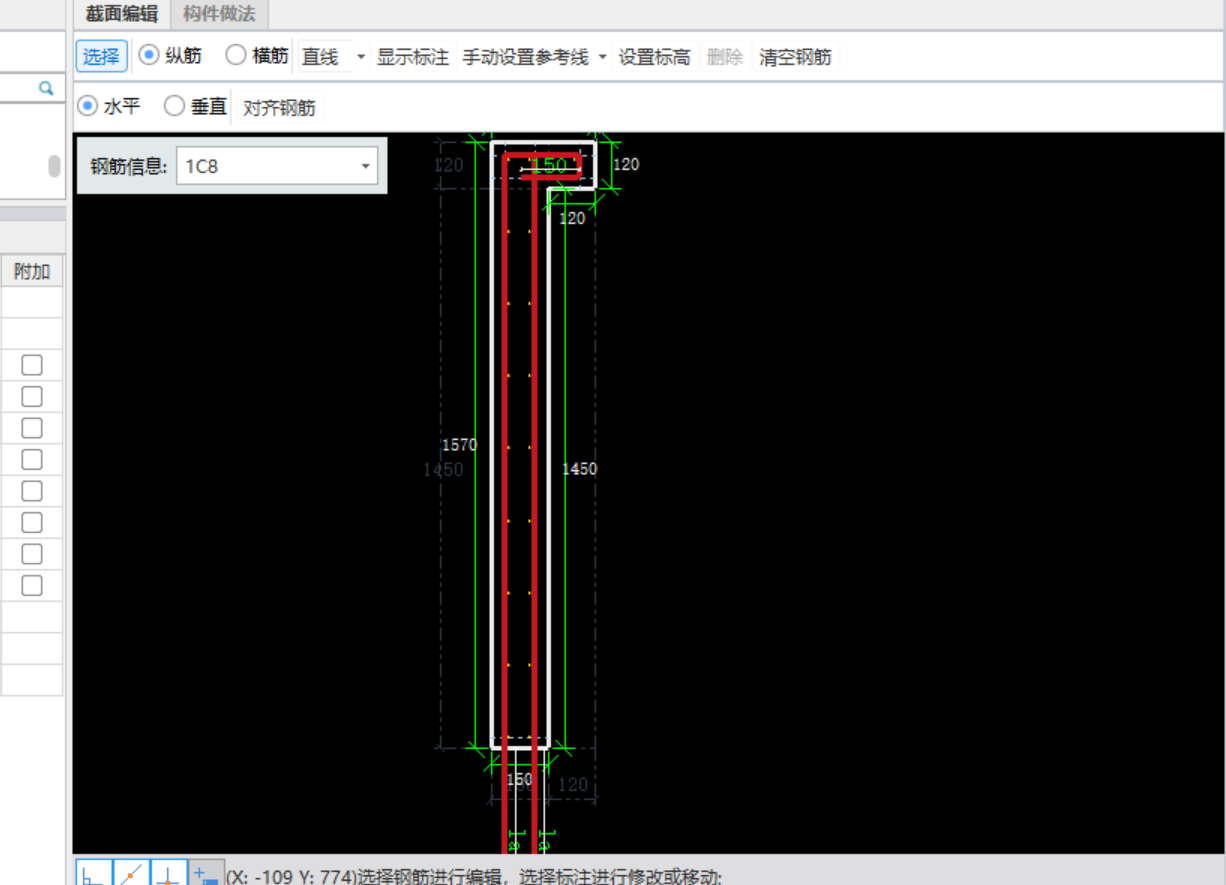Open the 钢筋信息 combo box arrow
This screenshot has height=885, width=1226.
365,167
